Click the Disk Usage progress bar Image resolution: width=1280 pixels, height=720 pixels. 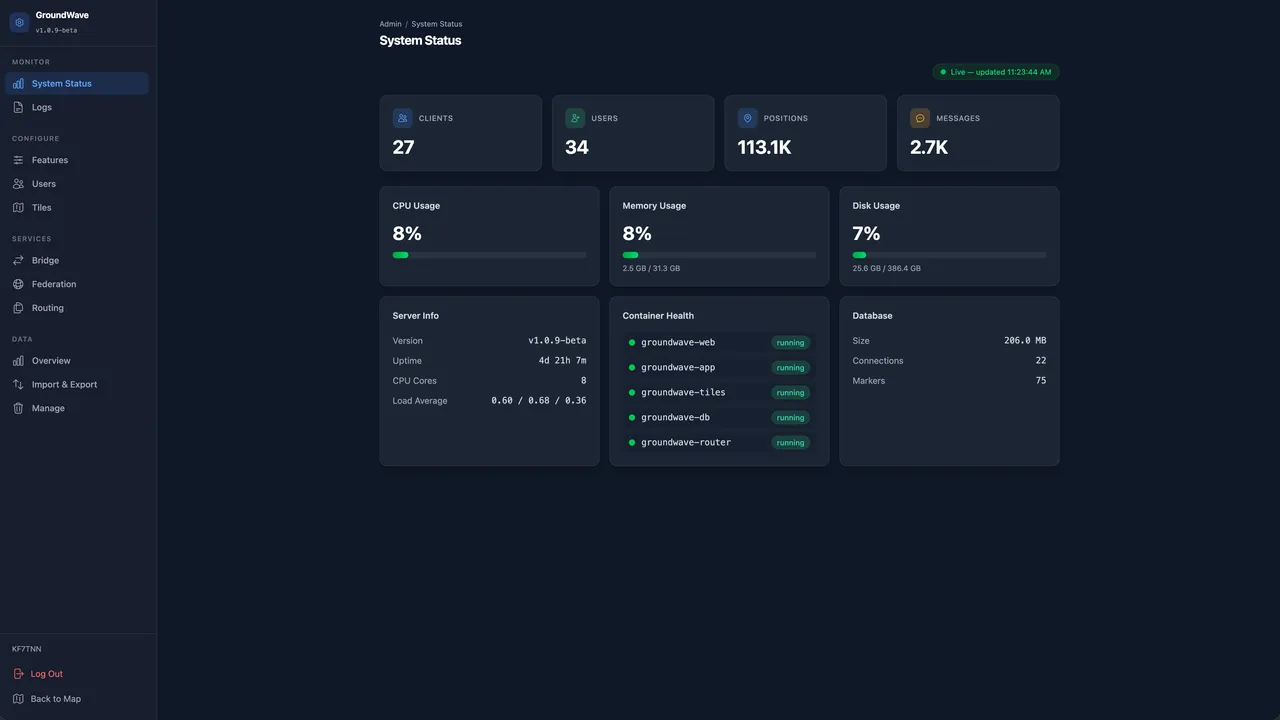(x=949, y=255)
